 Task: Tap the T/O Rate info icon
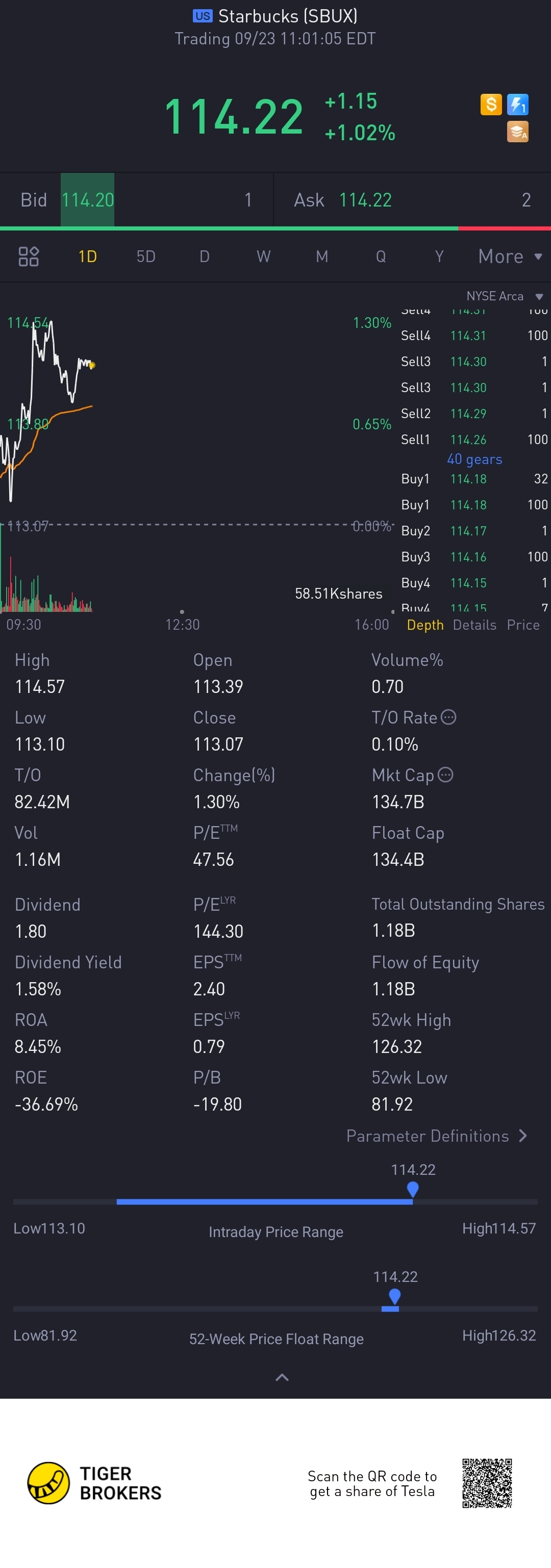pos(448,717)
